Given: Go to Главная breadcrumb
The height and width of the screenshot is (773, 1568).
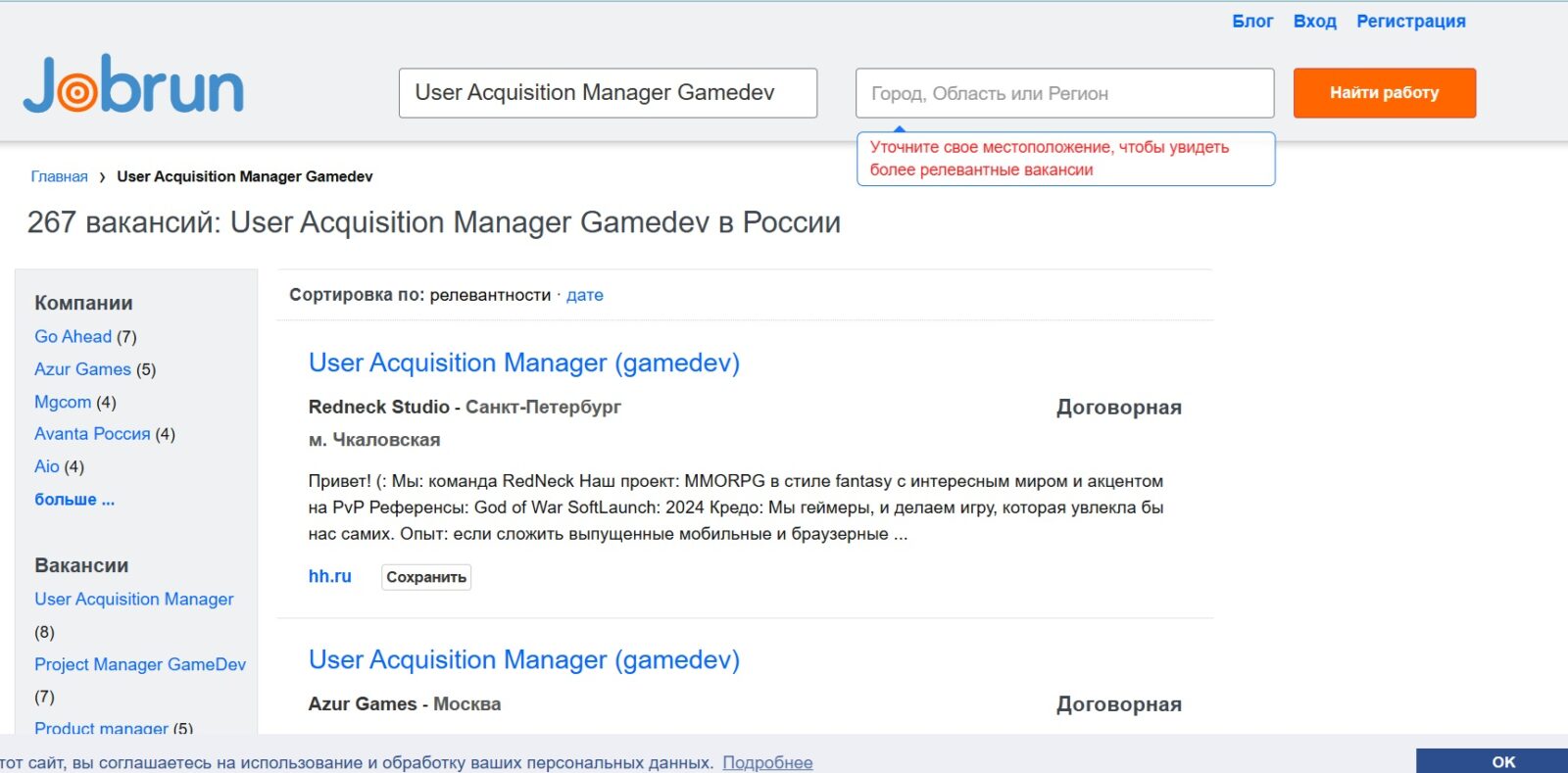Looking at the screenshot, I should coord(59,176).
